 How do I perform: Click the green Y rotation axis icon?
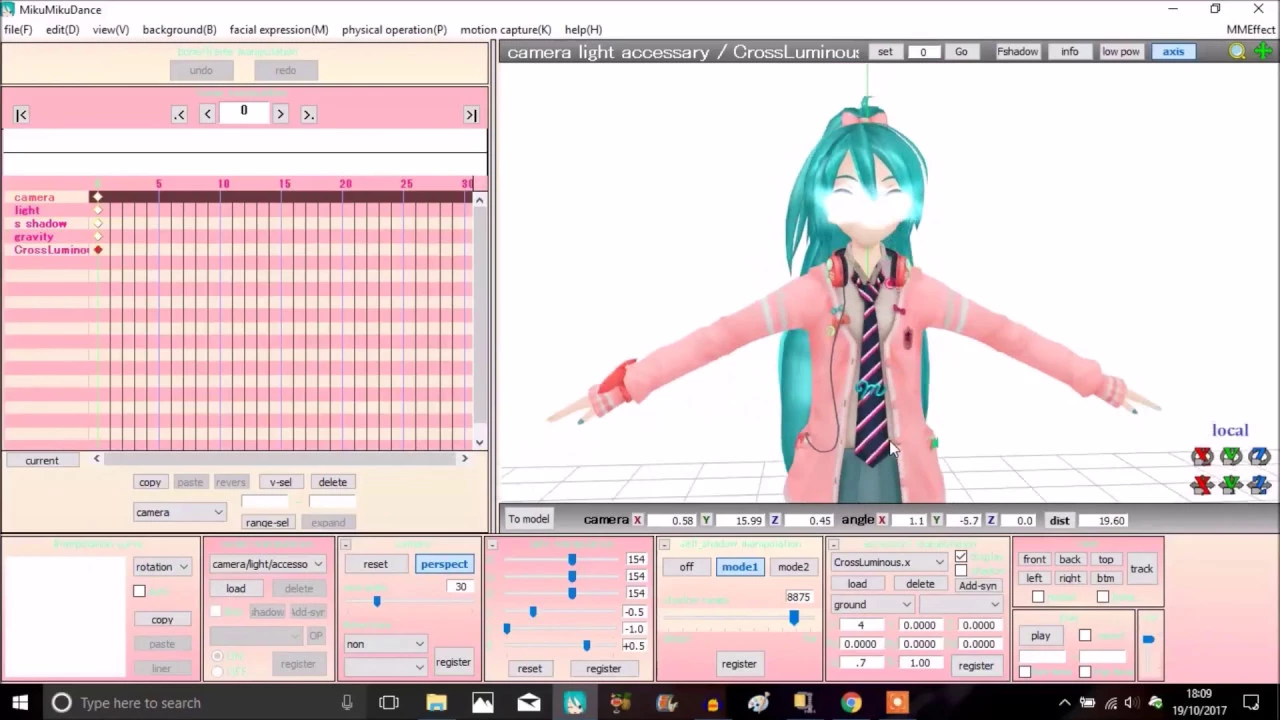(x=1231, y=457)
